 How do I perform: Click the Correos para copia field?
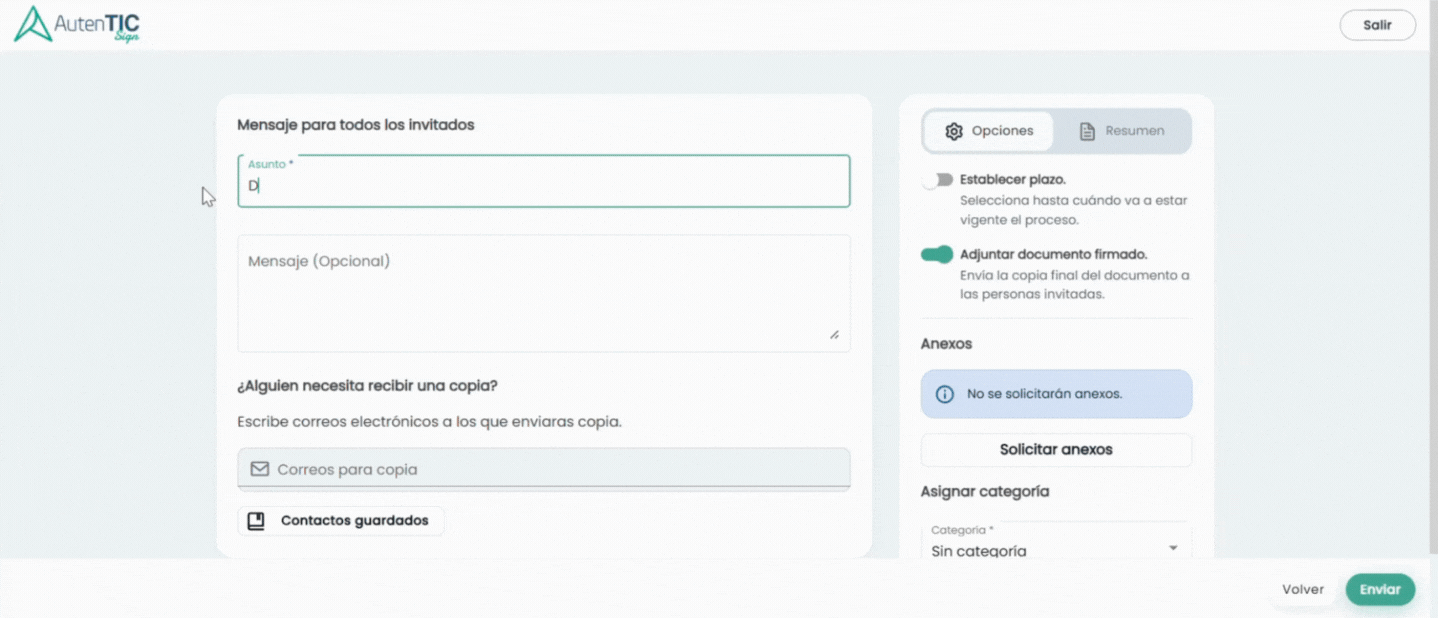(560, 469)
